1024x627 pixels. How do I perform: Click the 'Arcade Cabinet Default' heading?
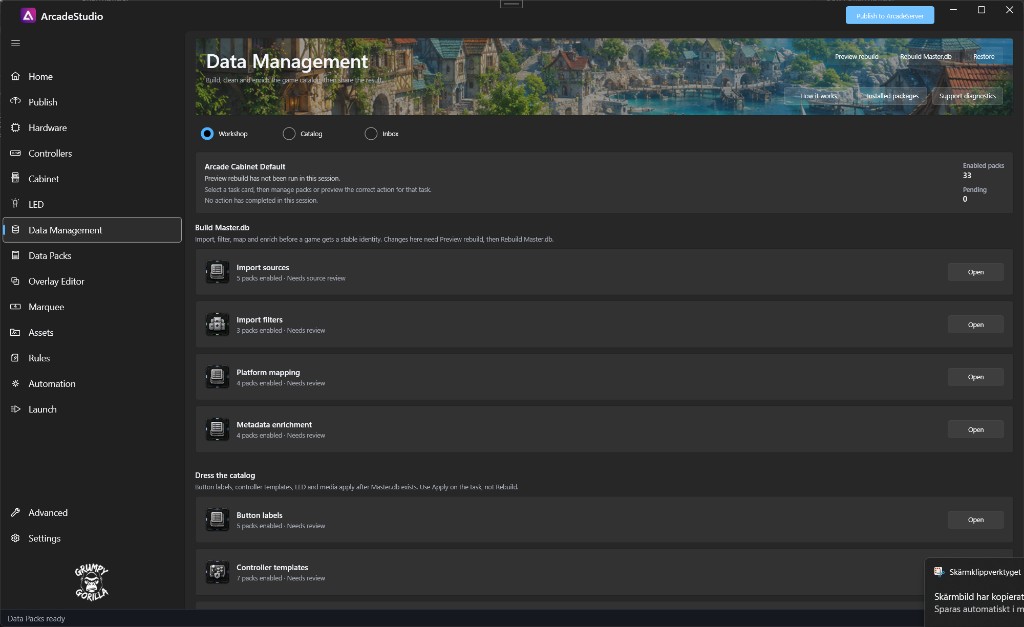(245, 167)
